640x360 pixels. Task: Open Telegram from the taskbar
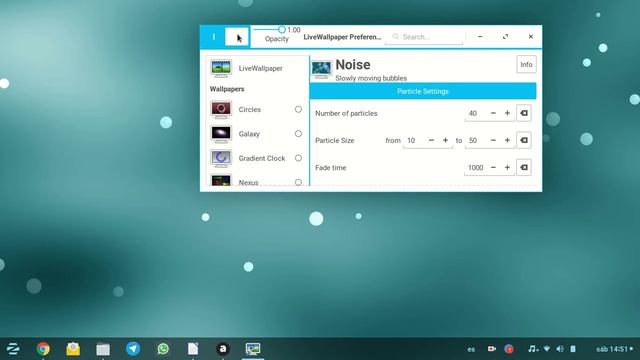pyautogui.click(x=133, y=349)
